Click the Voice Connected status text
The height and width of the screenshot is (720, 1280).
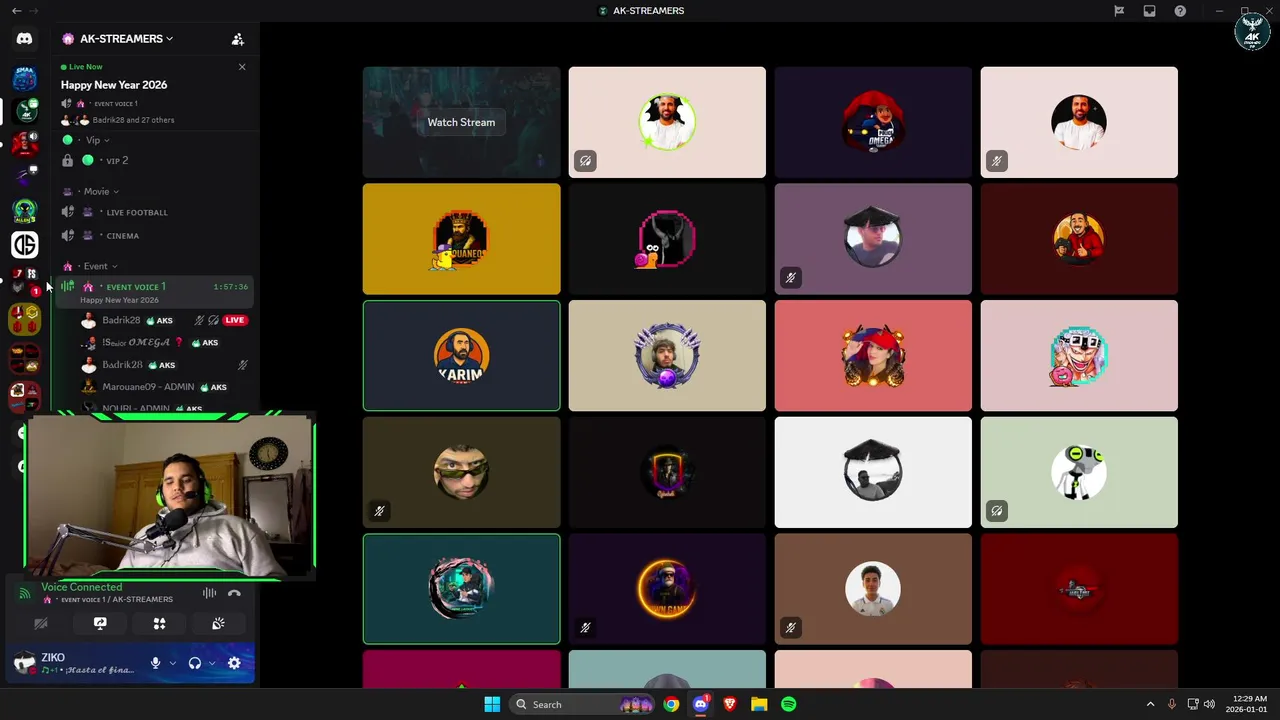(82, 587)
